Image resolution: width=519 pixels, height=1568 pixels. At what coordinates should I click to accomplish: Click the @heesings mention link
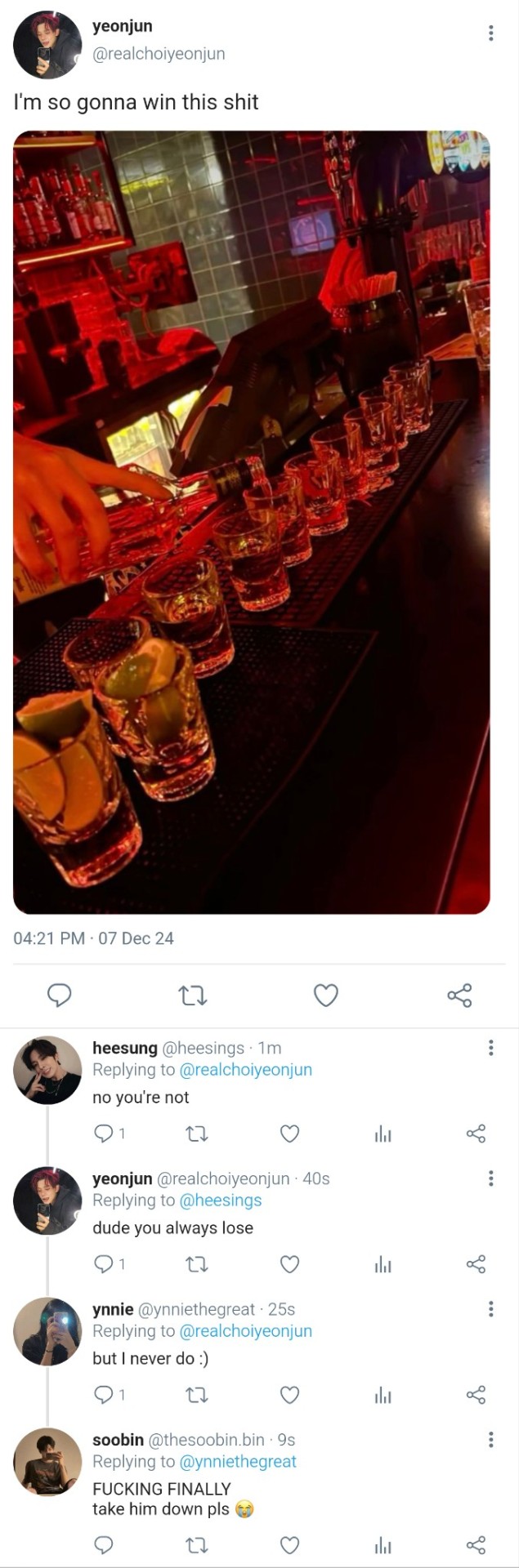(x=221, y=1200)
